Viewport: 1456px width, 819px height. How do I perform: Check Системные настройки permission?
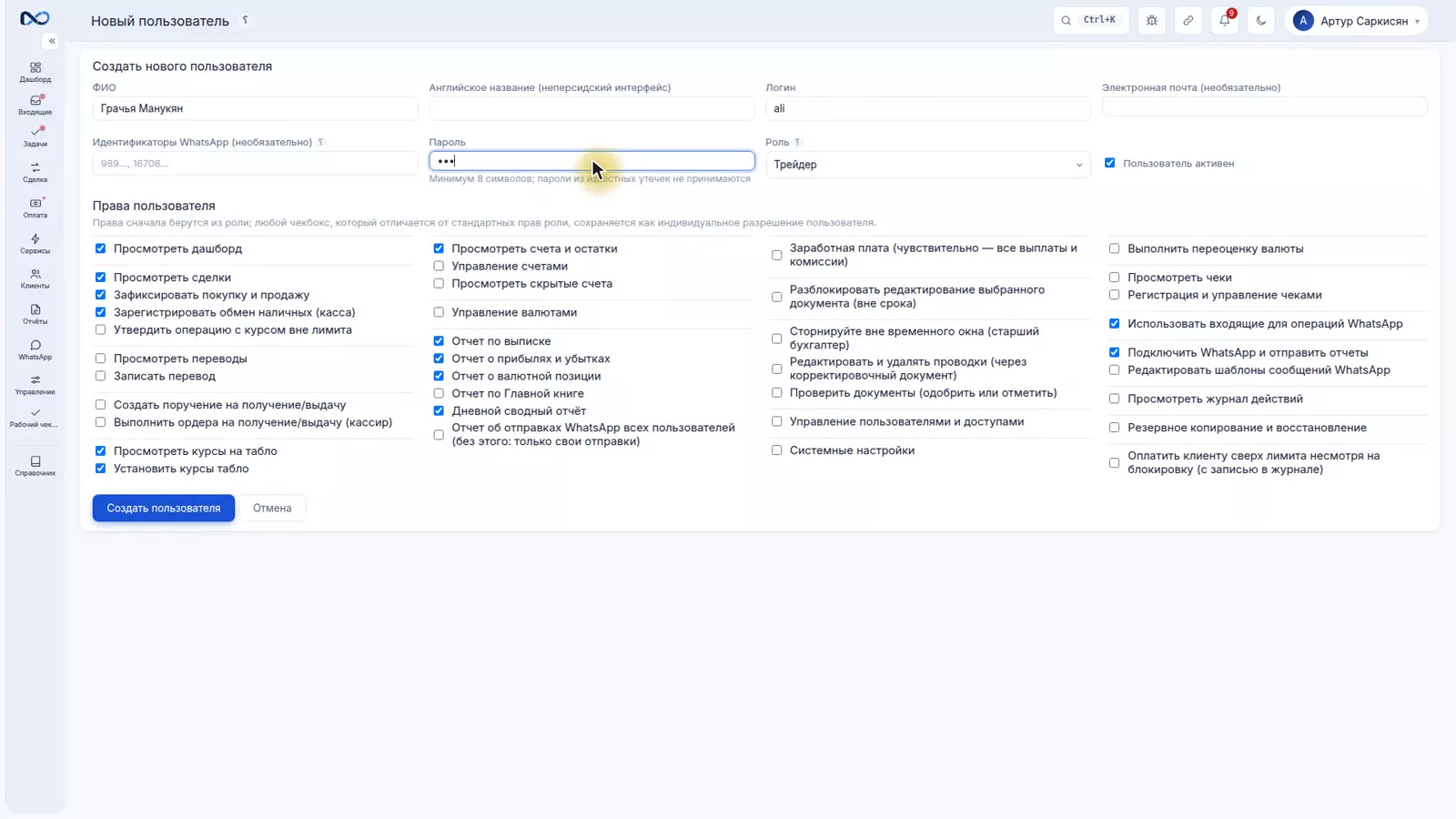coord(776,450)
